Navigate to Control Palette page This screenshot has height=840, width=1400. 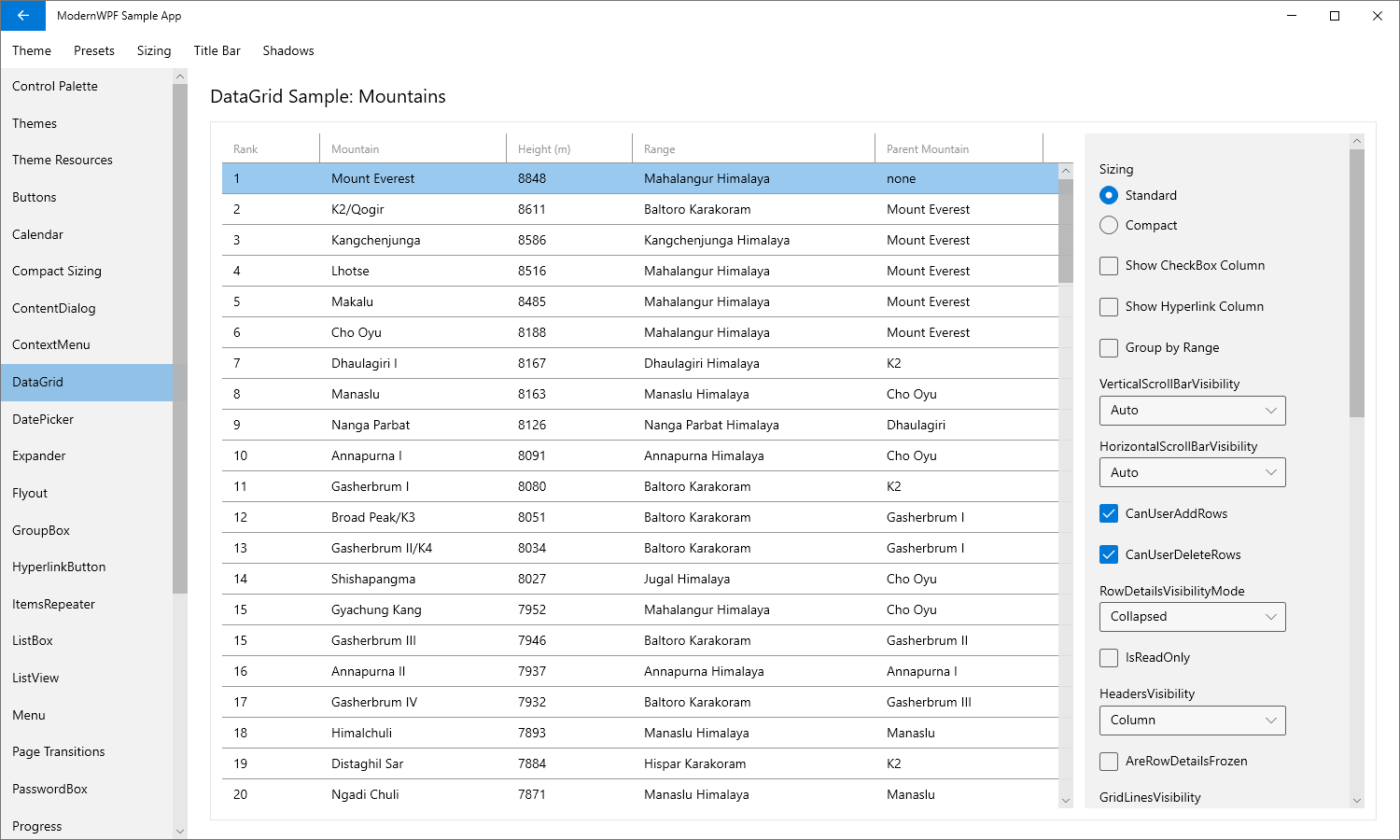pos(87,86)
